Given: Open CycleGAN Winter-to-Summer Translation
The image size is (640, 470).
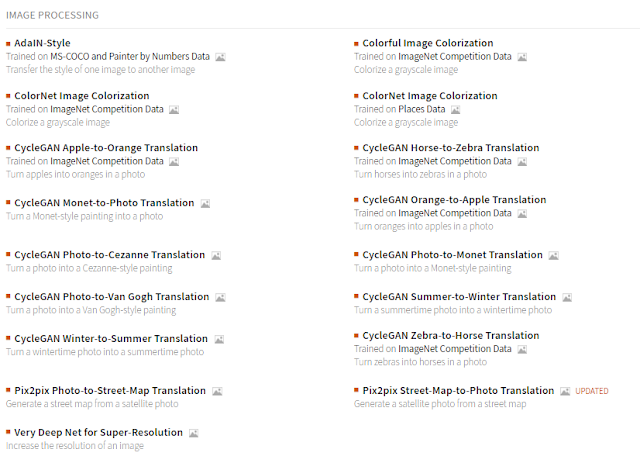Looking at the screenshot, I should tap(111, 339).
